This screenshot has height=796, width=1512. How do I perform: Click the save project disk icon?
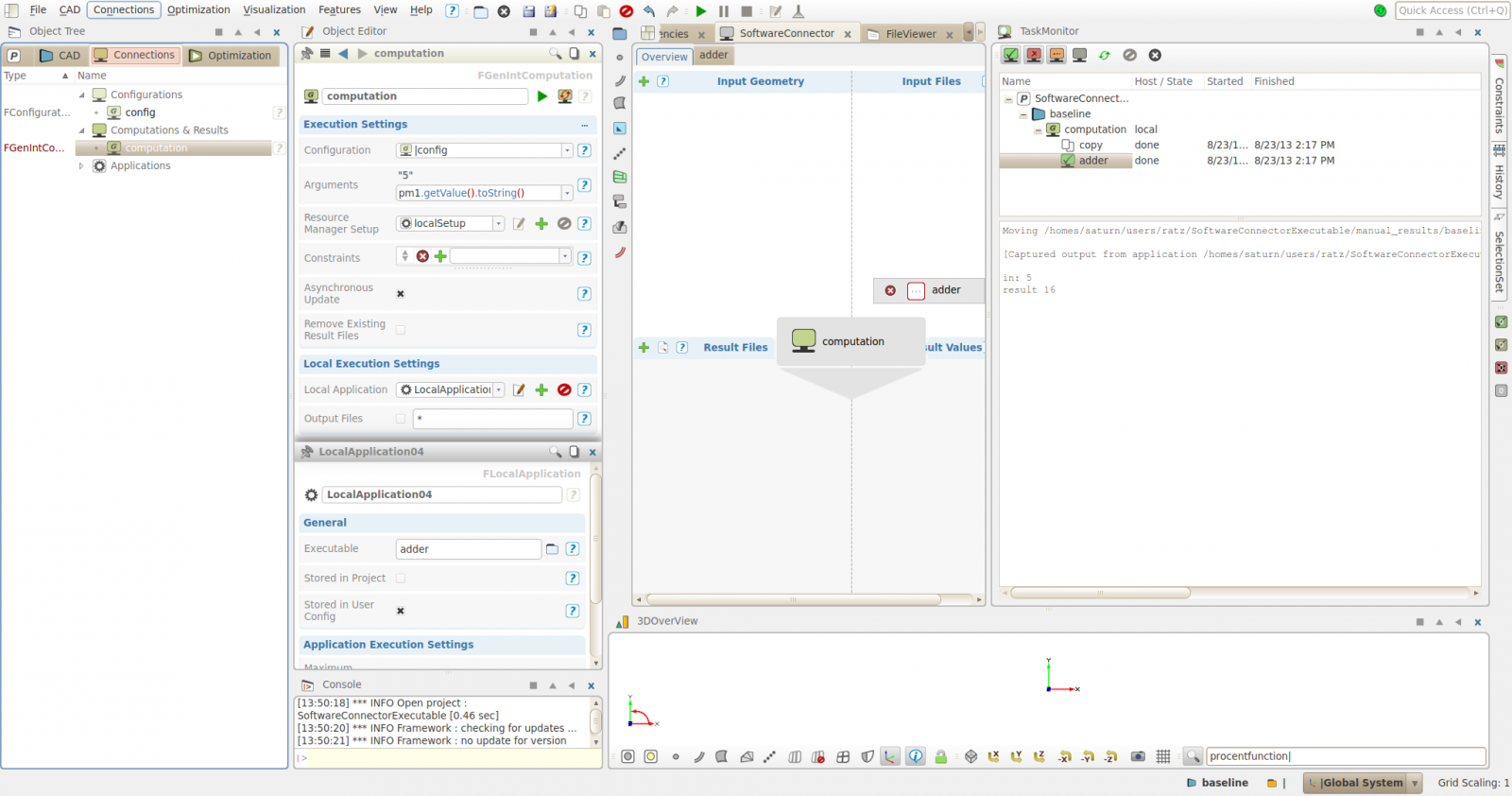tap(529, 11)
